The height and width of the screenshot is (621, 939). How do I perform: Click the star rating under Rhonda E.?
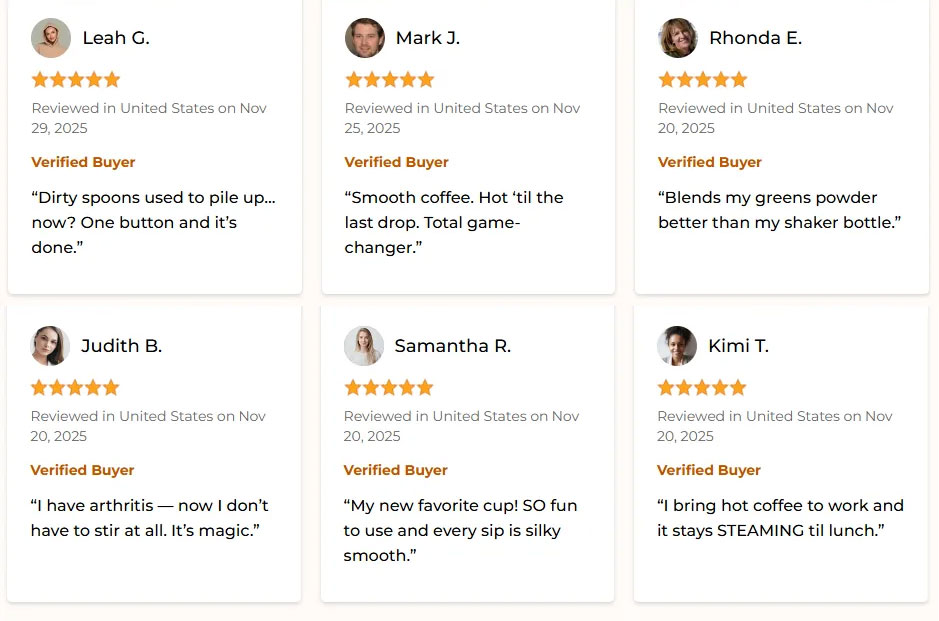coord(703,79)
